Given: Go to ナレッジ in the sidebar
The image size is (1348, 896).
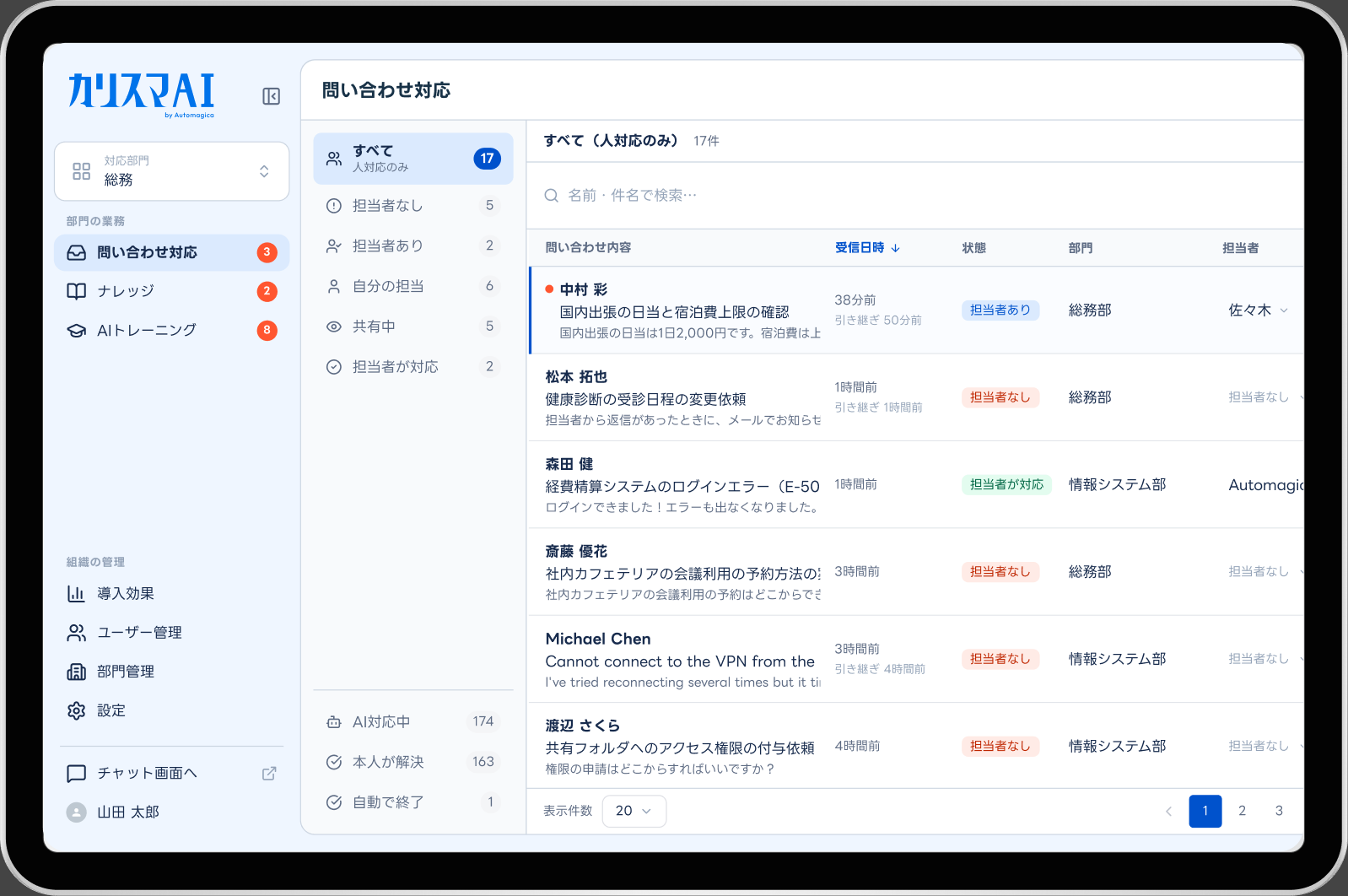Looking at the screenshot, I should coord(172,291).
